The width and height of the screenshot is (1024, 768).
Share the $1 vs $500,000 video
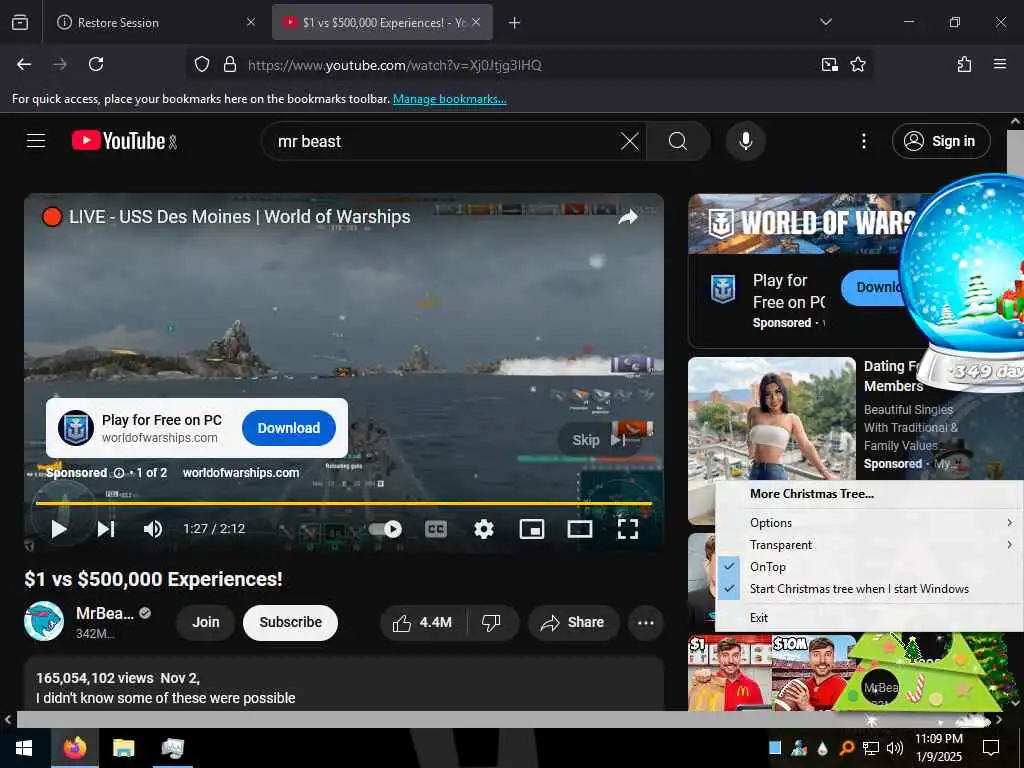click(x=571, y=622)
